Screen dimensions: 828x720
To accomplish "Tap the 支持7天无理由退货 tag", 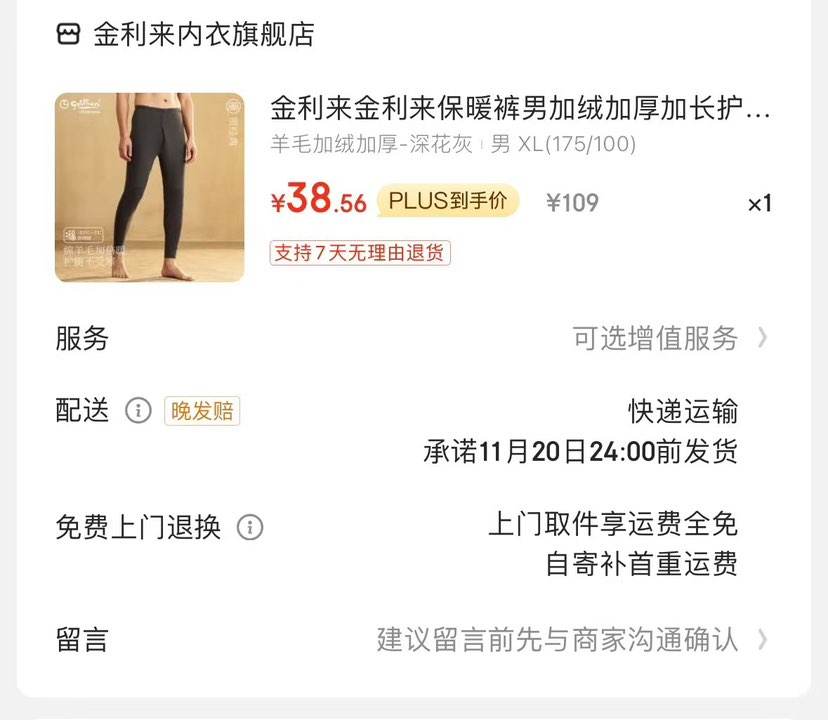I will pyautogui.click(x=360, y=253).
